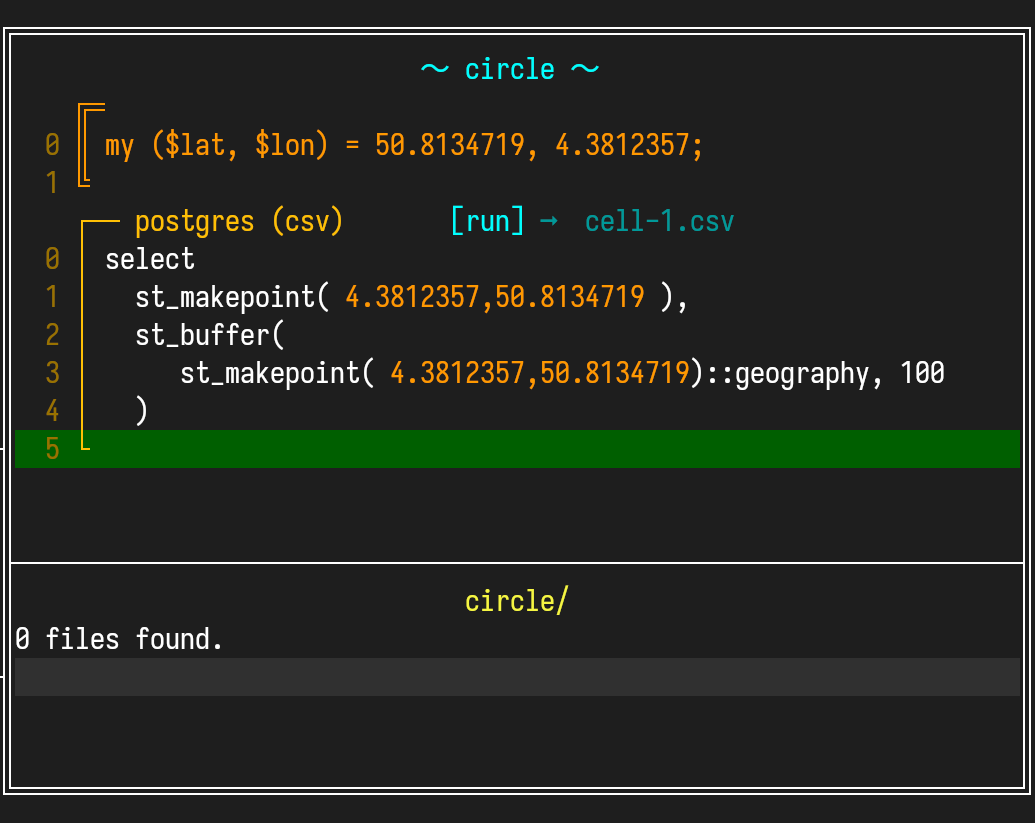Click the [run] button for the postgres cell

[x=487, y=221]
